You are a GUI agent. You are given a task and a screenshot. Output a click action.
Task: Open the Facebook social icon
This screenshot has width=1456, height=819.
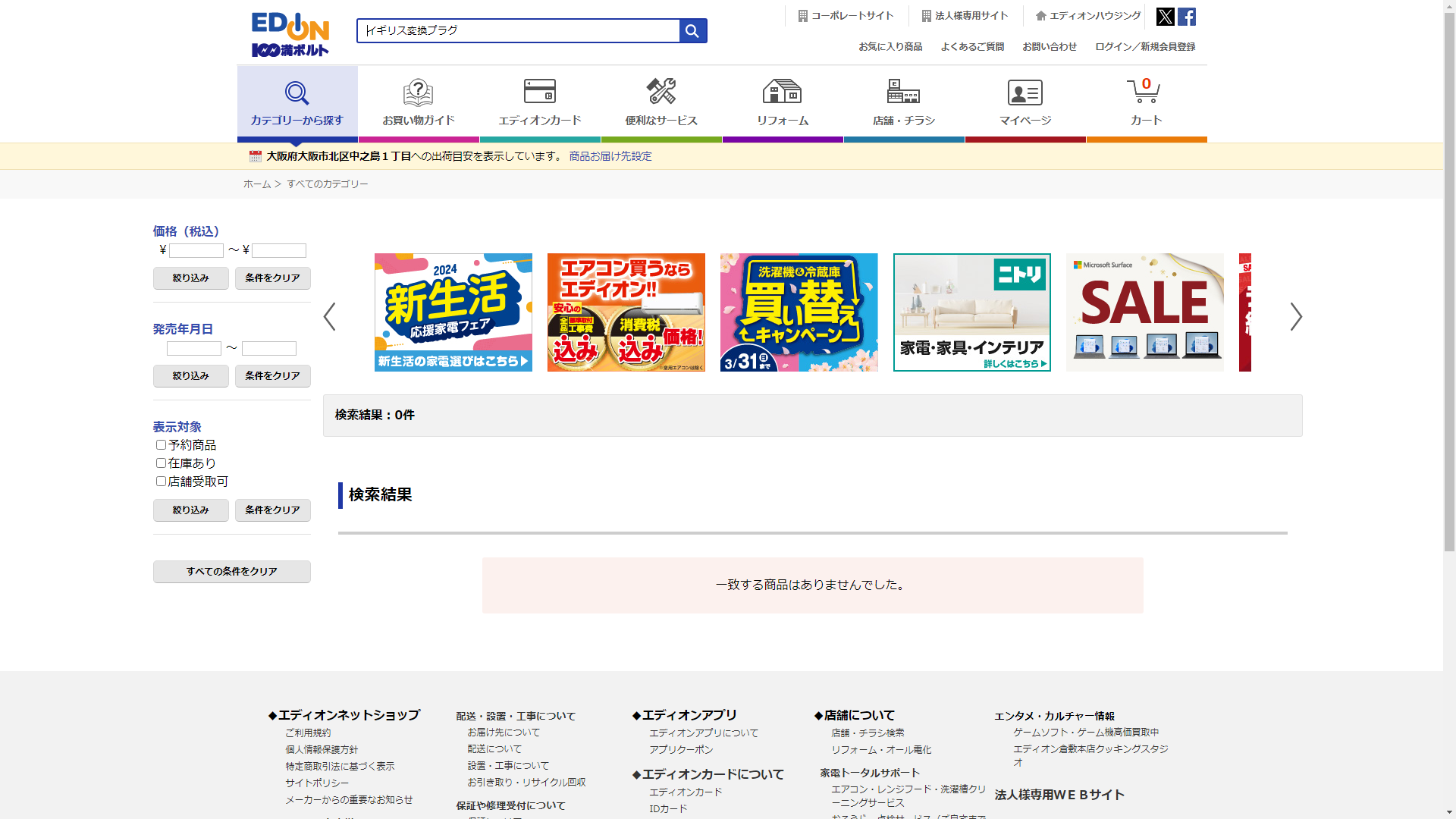(x=1187, y=17)
